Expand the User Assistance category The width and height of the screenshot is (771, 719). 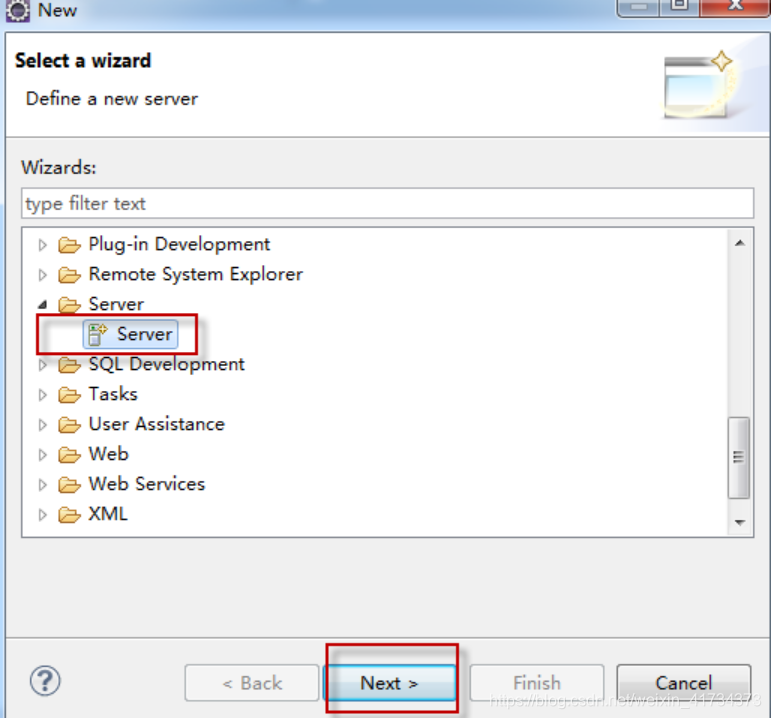coord(43,425)
